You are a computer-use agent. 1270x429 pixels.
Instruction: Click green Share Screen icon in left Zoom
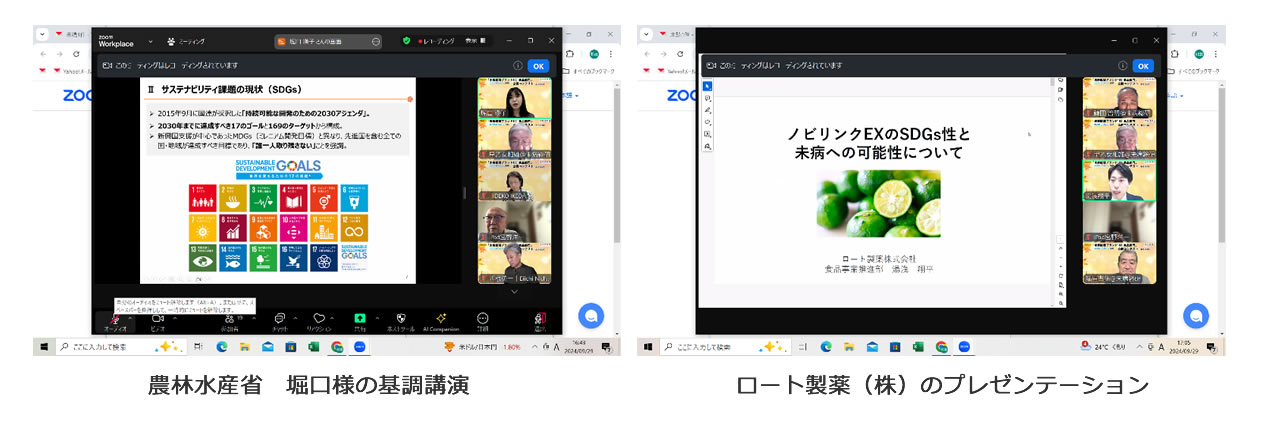point(360,318)
